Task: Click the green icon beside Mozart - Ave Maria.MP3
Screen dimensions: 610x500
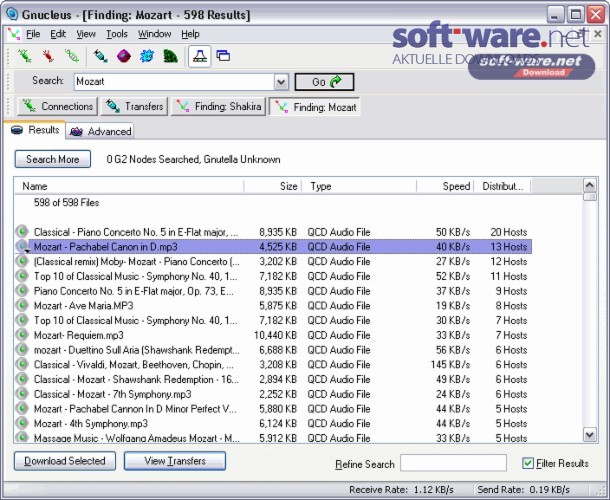Action: pos(22,305)
